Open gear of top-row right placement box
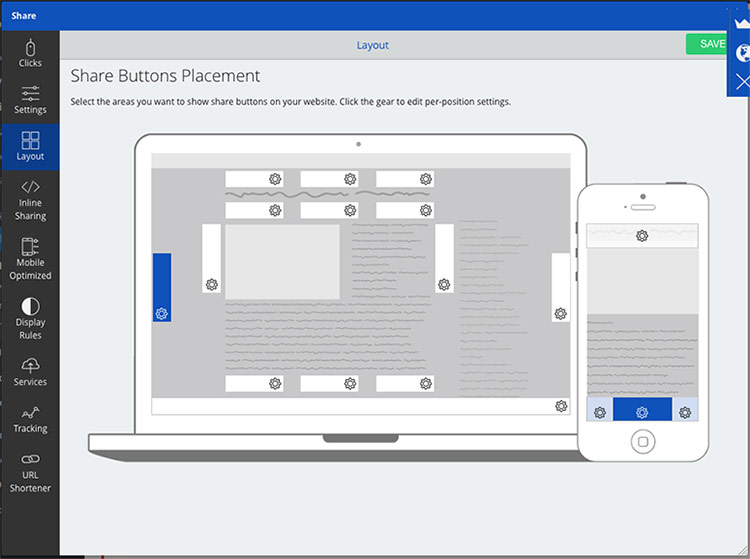This screenshot has width=750, height=559. click(x=426, y=179)
